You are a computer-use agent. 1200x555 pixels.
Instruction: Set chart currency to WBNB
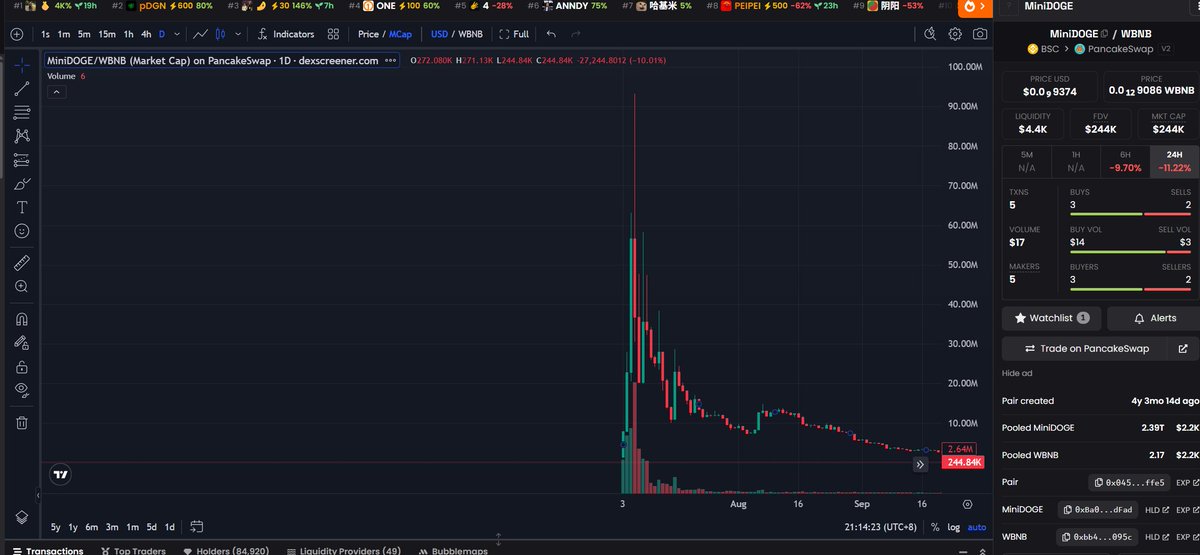470,34
